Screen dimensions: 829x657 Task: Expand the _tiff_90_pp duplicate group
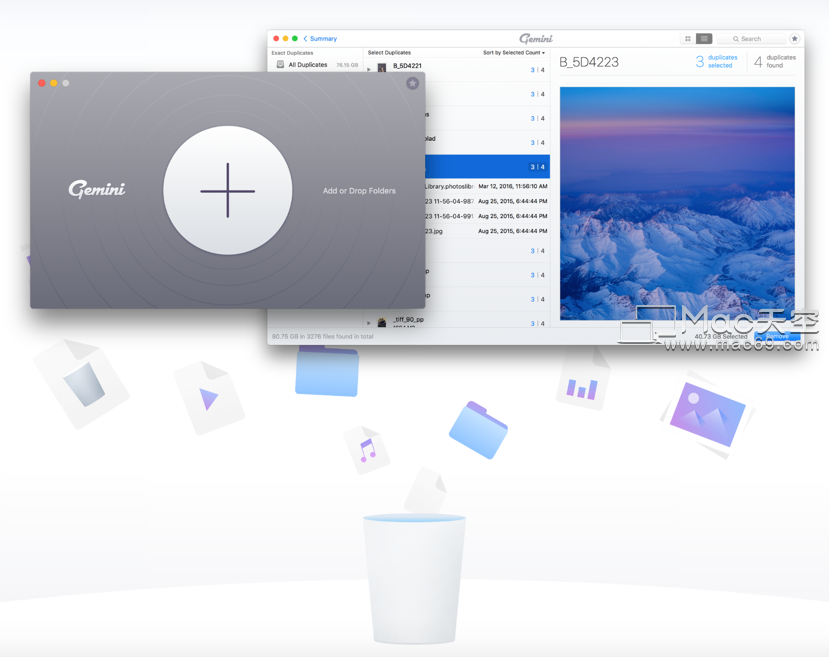tap(369, 322)
